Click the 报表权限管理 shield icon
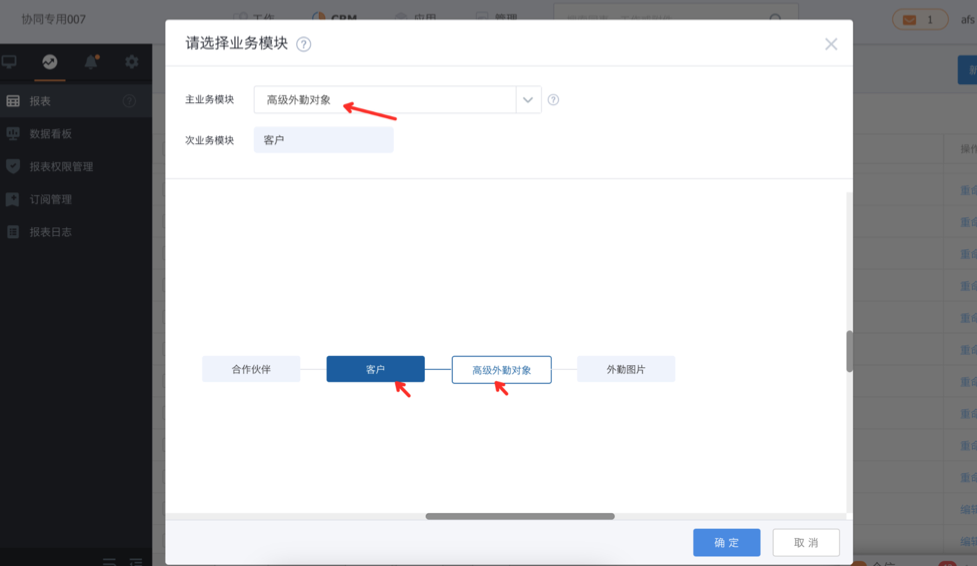The height and width of the screenshot is (566, 977). [x=13, y=166]
